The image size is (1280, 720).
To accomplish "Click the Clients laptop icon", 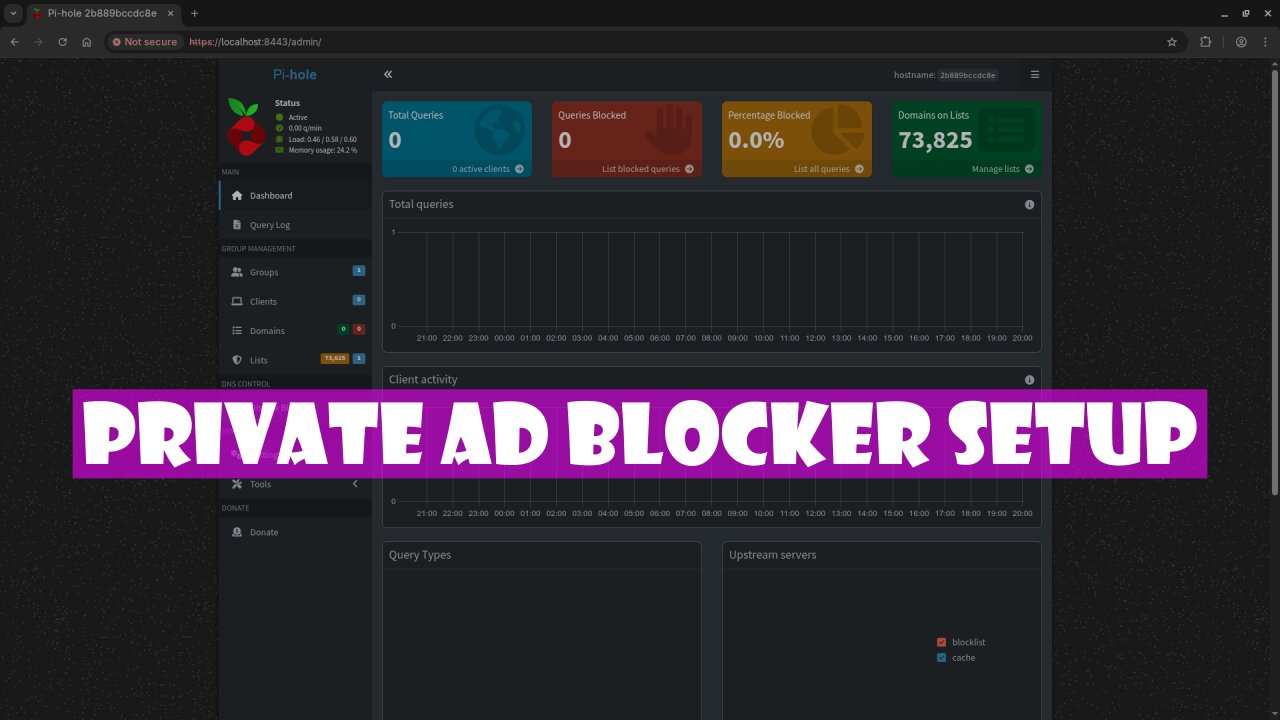I will [x=237, y=301].
